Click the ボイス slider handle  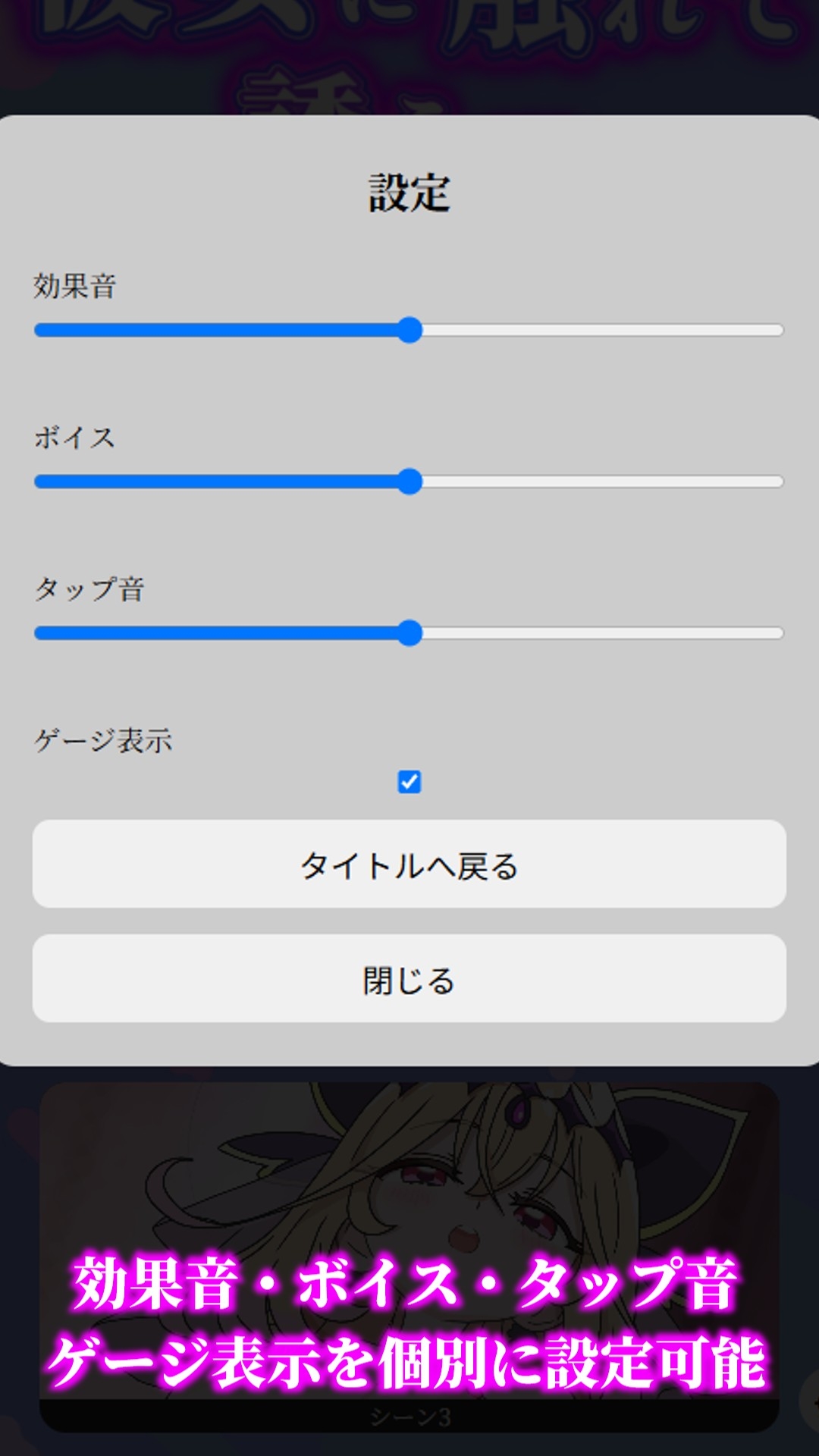coord(409,482)
